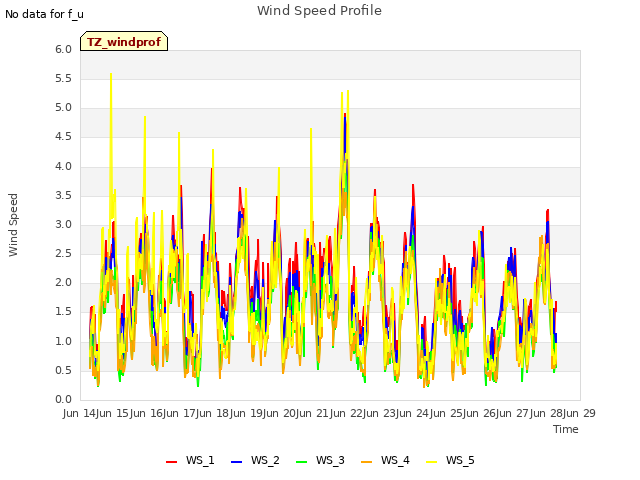Click the Time x-axis label
The height and width of the screenshot is (480, 640).
566,429
